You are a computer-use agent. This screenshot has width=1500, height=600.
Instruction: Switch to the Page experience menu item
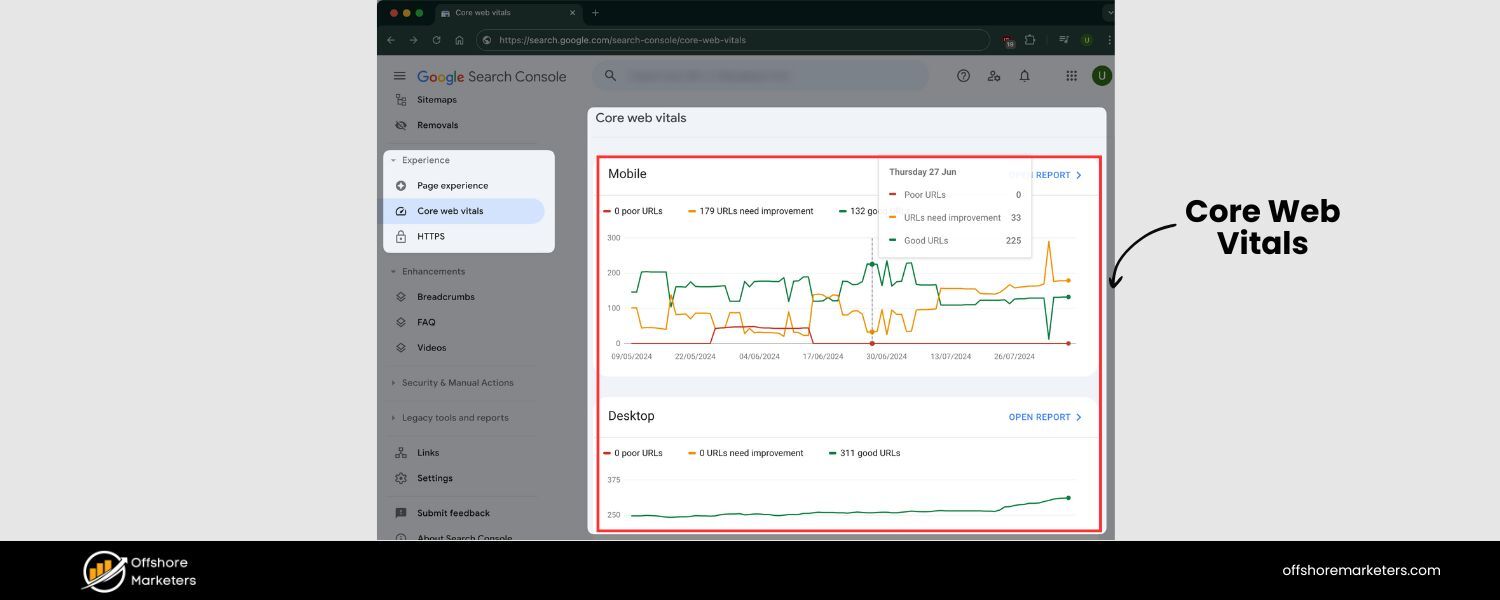(x=453, y=185)
